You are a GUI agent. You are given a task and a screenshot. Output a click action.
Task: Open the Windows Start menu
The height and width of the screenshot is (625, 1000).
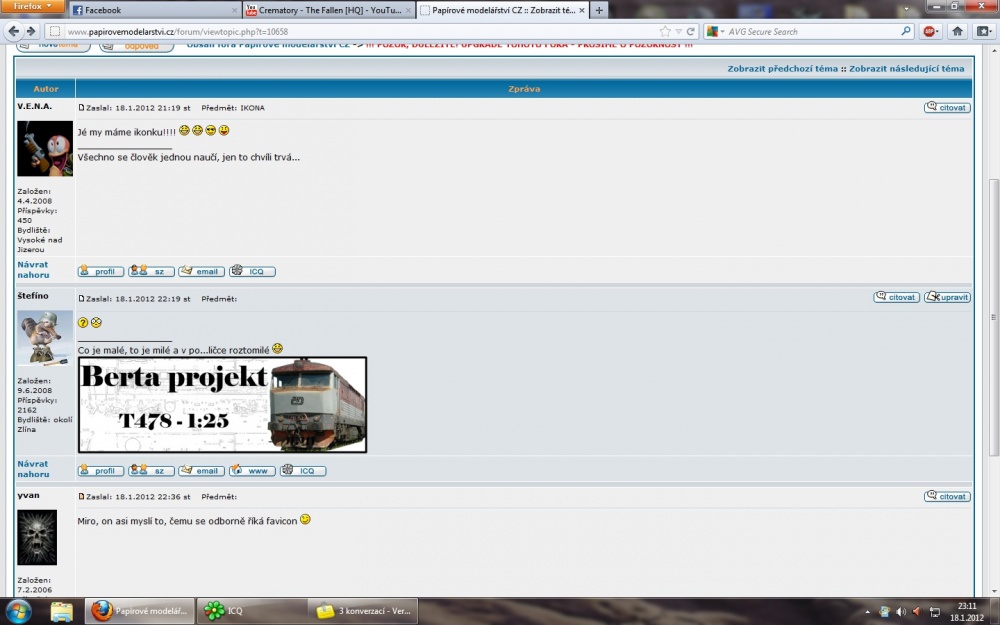tap(18, 610)
